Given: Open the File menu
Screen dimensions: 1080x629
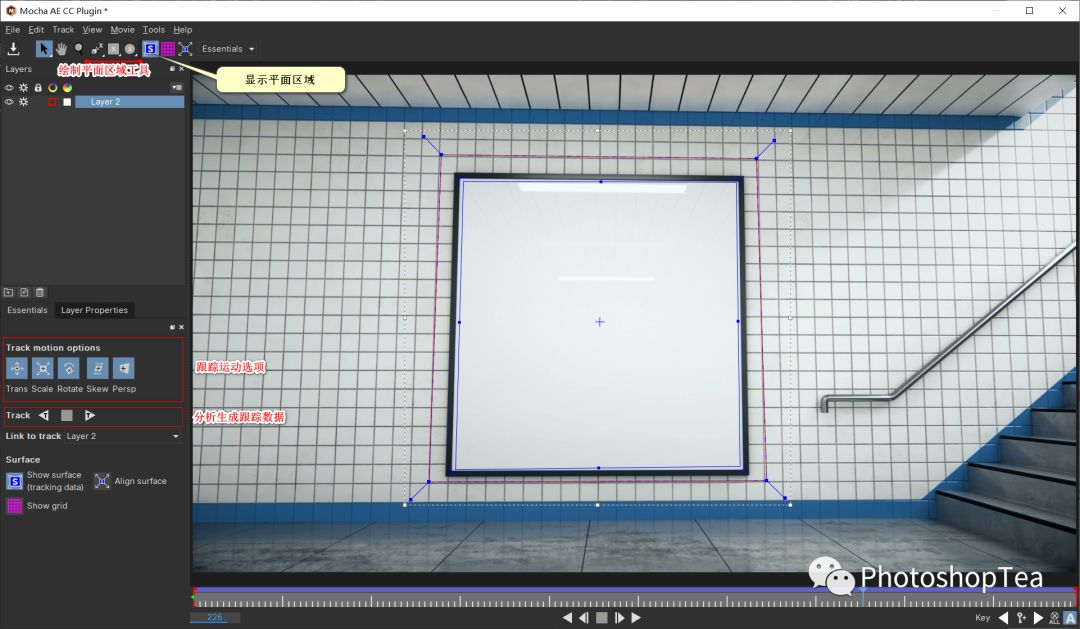Looking at the screenshot, I should click(x=12, y=30).
